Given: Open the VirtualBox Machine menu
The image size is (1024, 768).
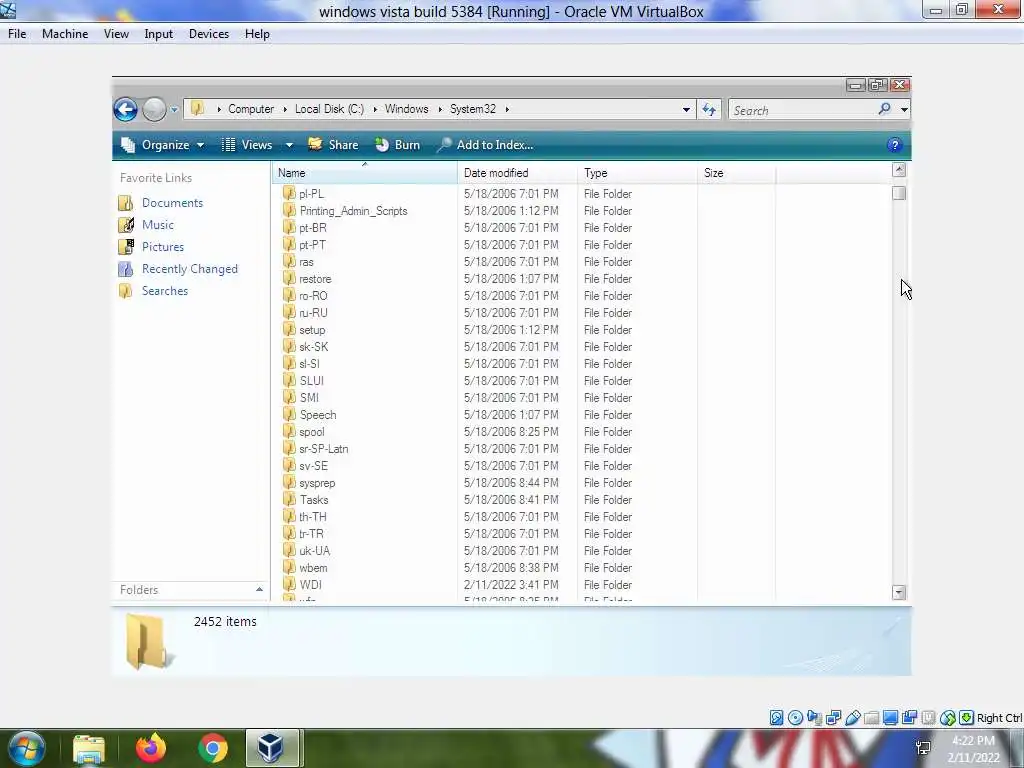Looking at the screenshot, I should click(65, 34).
